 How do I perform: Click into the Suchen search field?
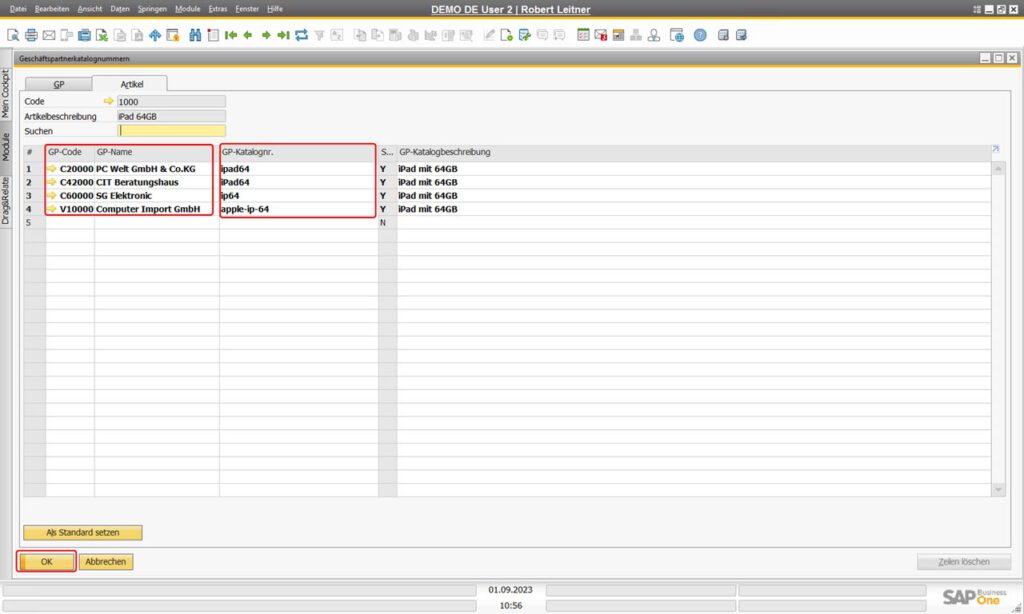tap(172, 131)
